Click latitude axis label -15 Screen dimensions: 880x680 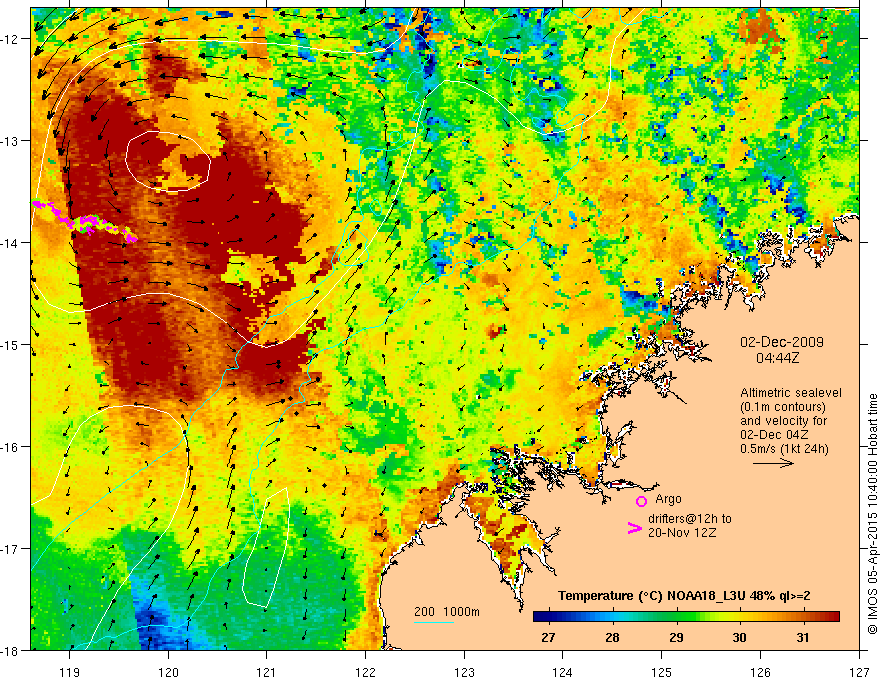pos(10,345)
